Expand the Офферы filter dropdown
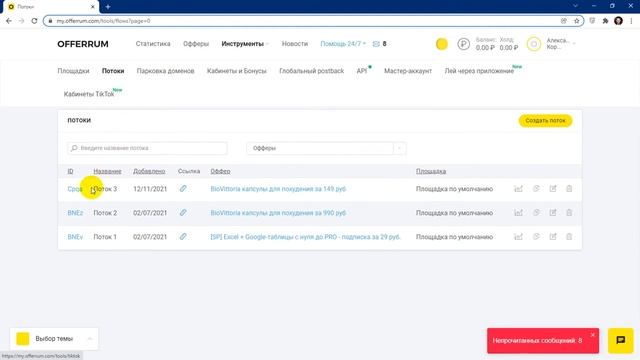The image size is (640, 360). 326,148
